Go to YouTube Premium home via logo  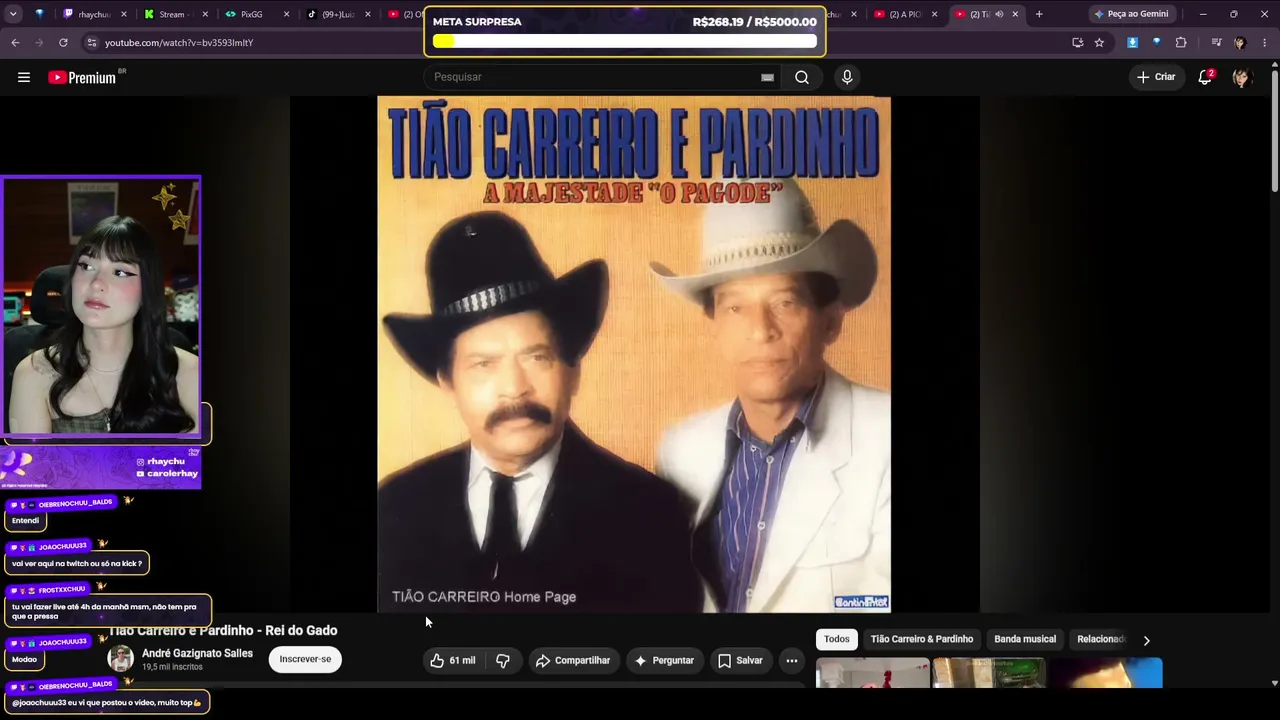[x=83, y=77]
